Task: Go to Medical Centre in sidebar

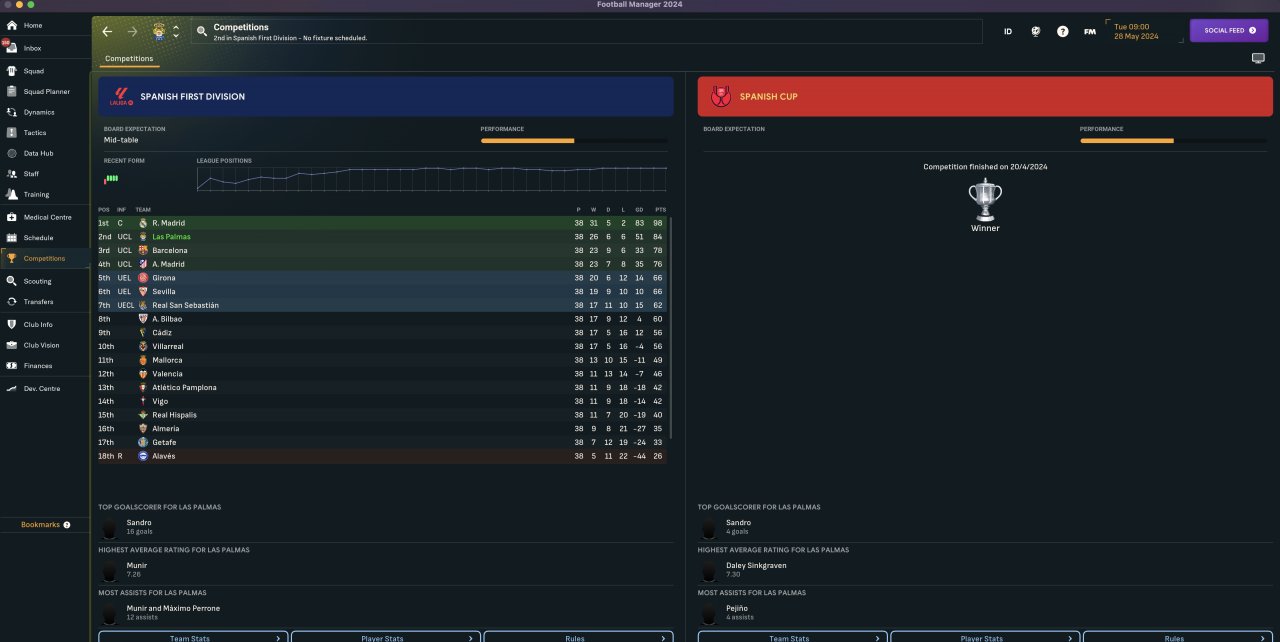Action: pos(47,217)
